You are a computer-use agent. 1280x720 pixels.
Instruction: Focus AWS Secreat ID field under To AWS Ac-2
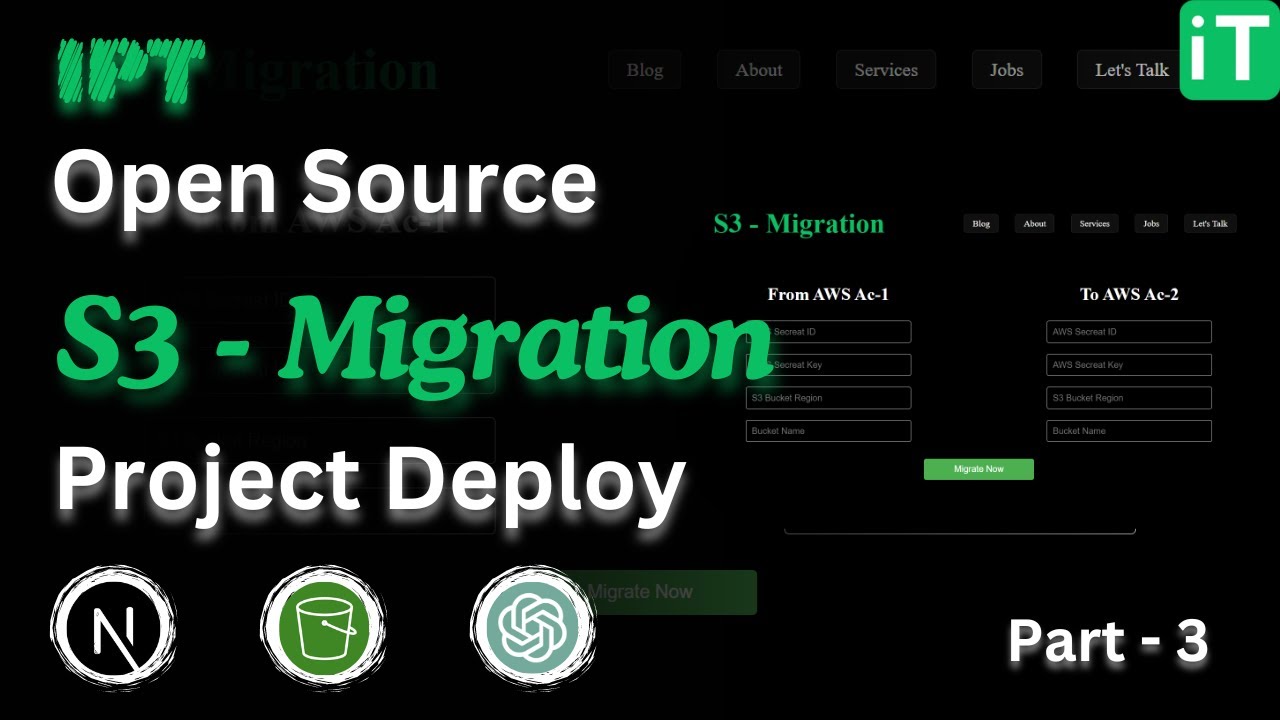pos(1129,332)
